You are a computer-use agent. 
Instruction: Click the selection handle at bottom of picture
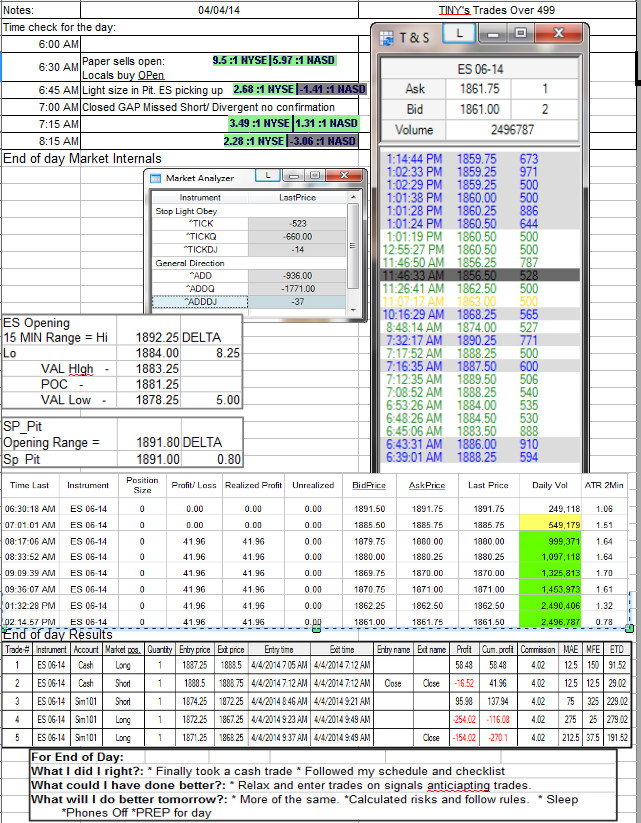coord(316,628)
